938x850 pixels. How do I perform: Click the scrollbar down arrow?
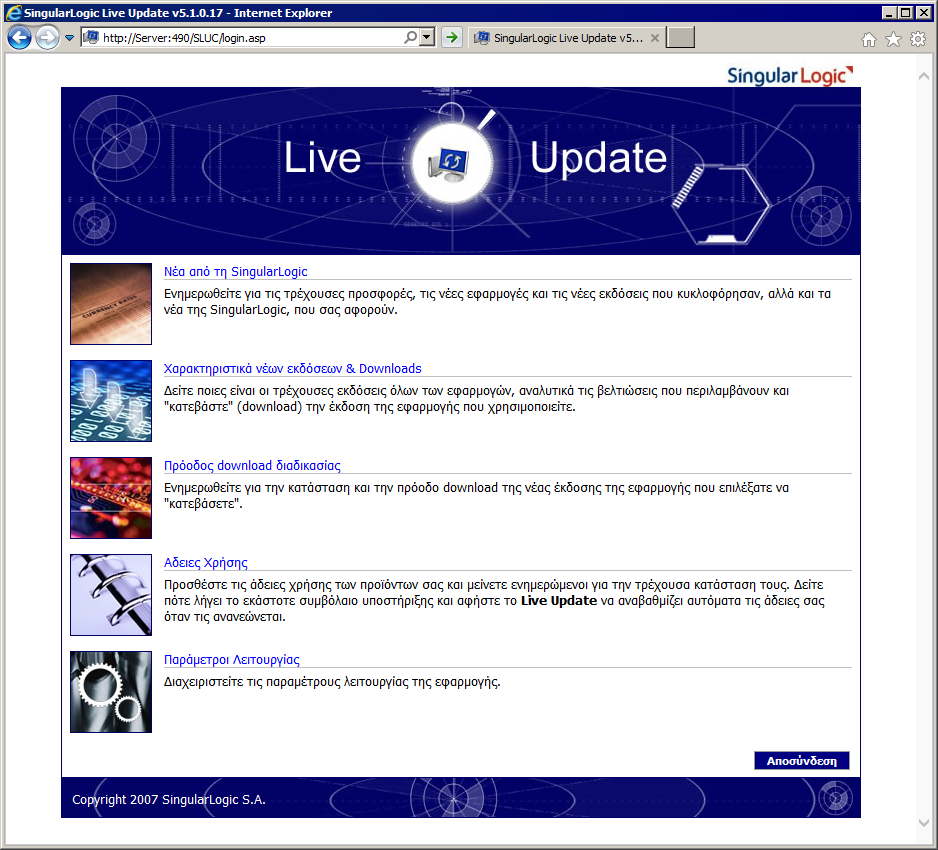pyautogui.click(x=924, y=823)
